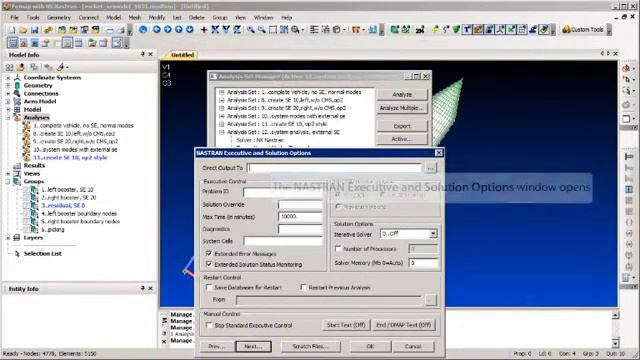Click Start Text (Off) button
The image size is (640, 360).
(346, 325)
